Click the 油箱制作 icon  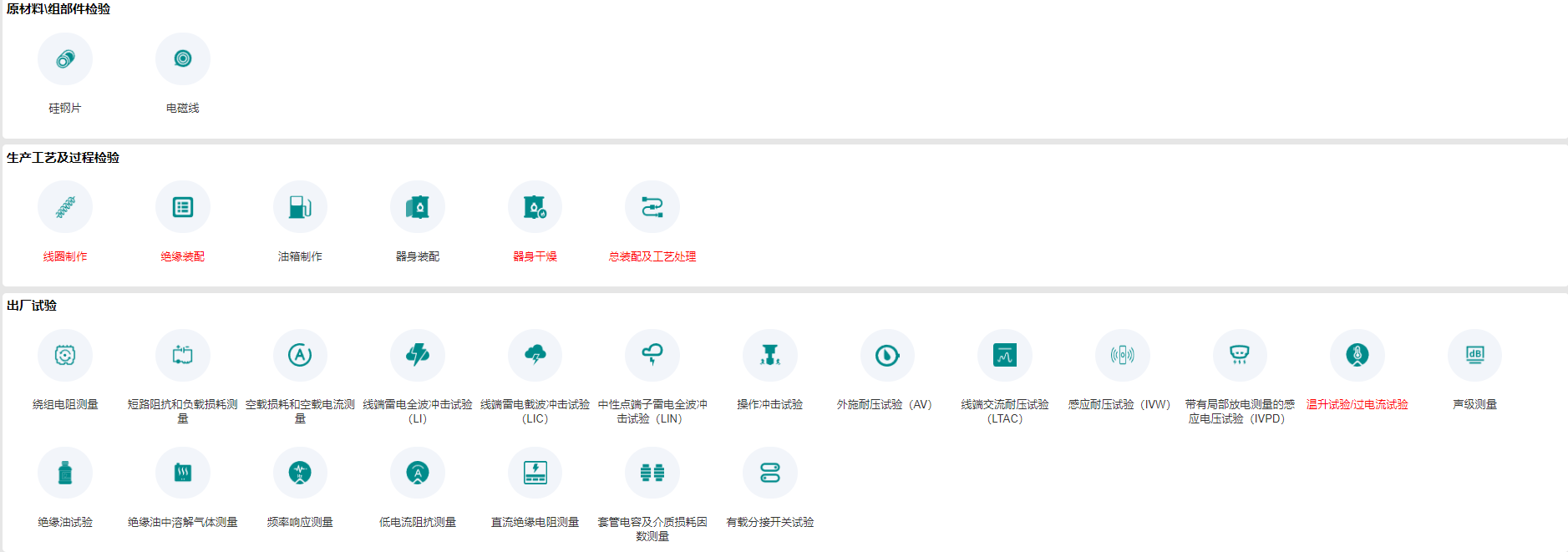pos(300,207)
